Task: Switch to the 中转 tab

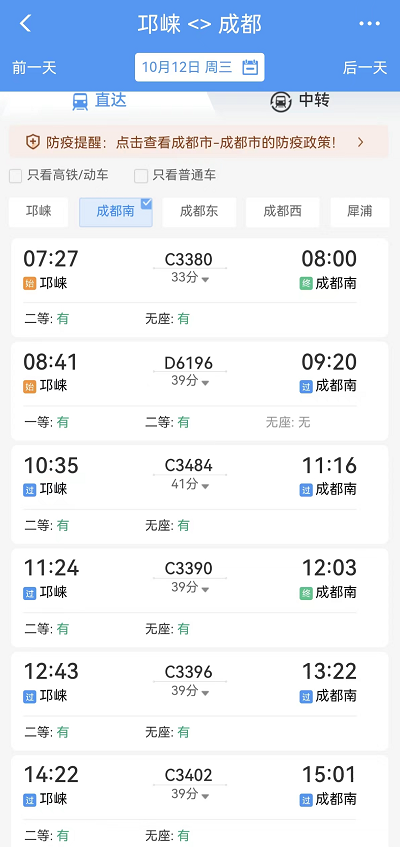Action: [300, 102]
